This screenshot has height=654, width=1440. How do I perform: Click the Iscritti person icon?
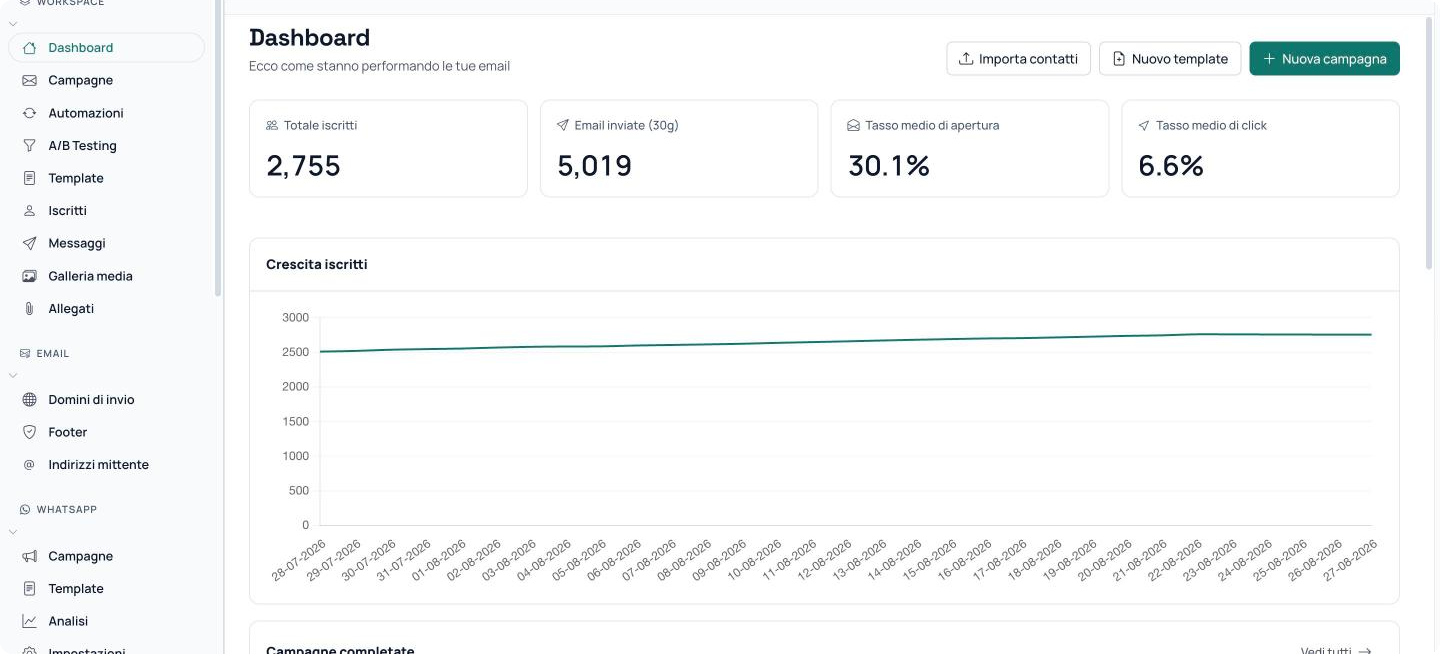(x=29, y=211)
